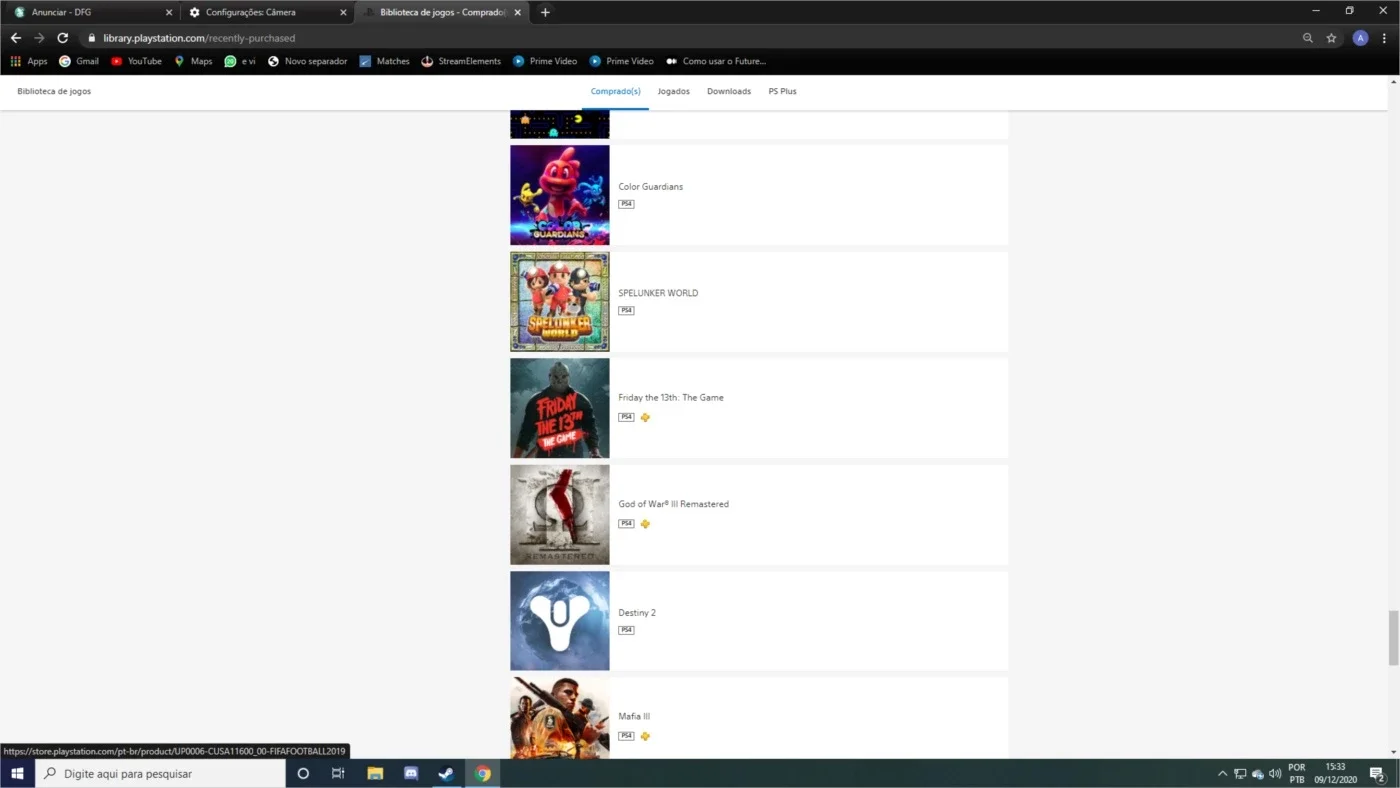Open the Destiny 2 cover thumbnail

coord(560,621)
